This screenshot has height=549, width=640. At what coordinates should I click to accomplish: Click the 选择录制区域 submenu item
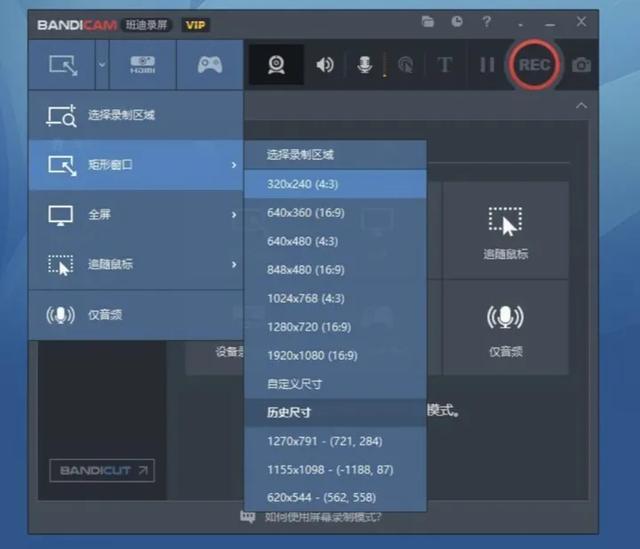point(336,155)
